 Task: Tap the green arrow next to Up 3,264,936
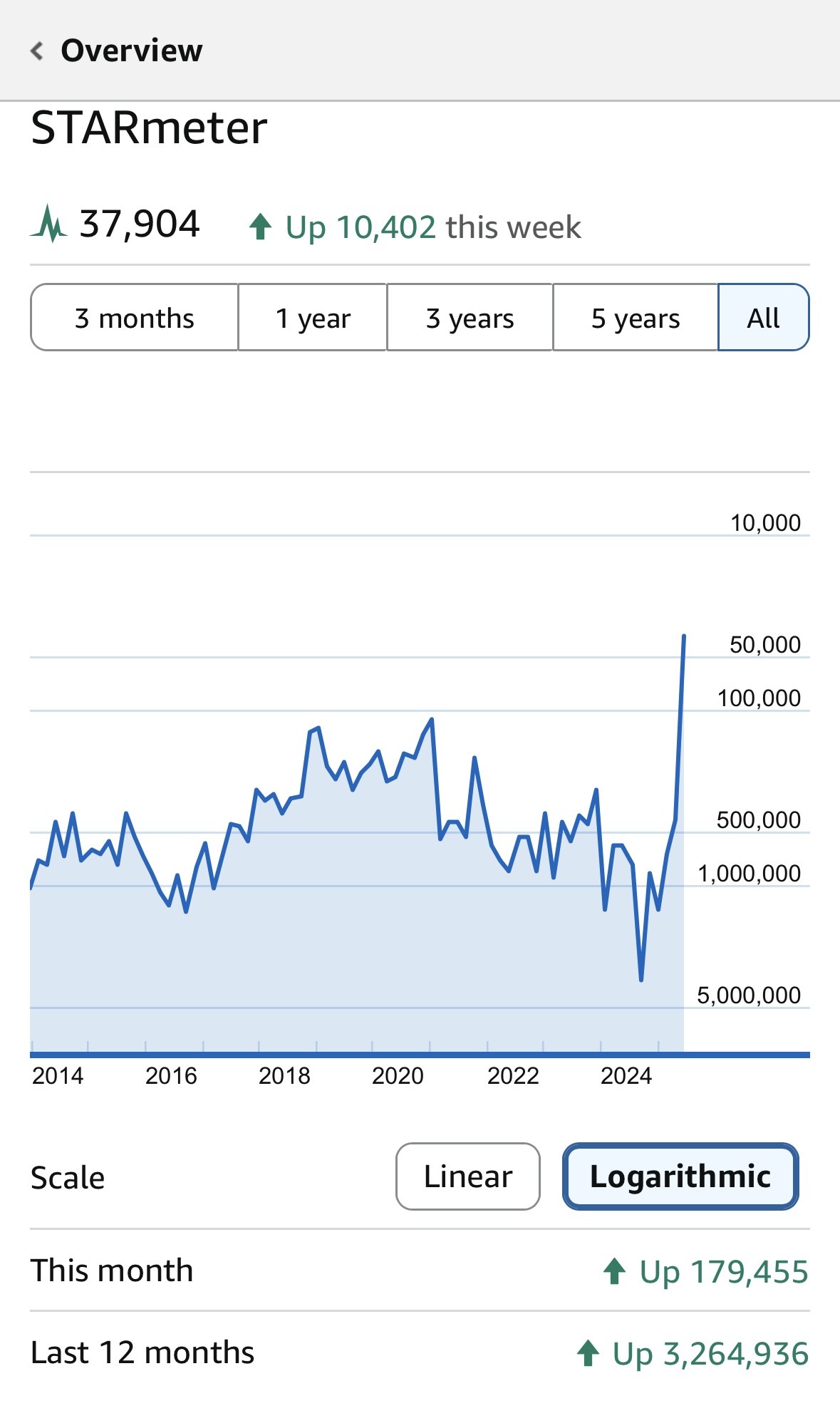pyautogui.click(x=588, y=1353)
